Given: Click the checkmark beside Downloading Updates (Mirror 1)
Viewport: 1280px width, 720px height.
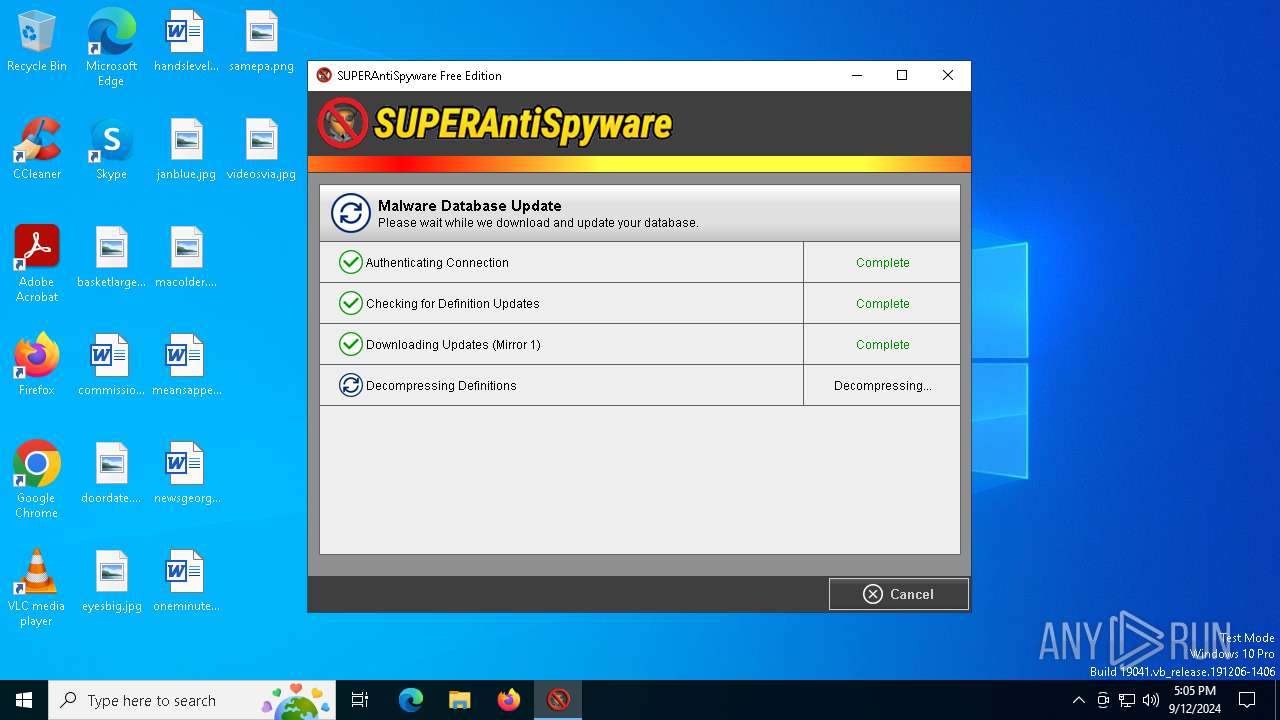Looking at the screenshot, I should (350, 344).
